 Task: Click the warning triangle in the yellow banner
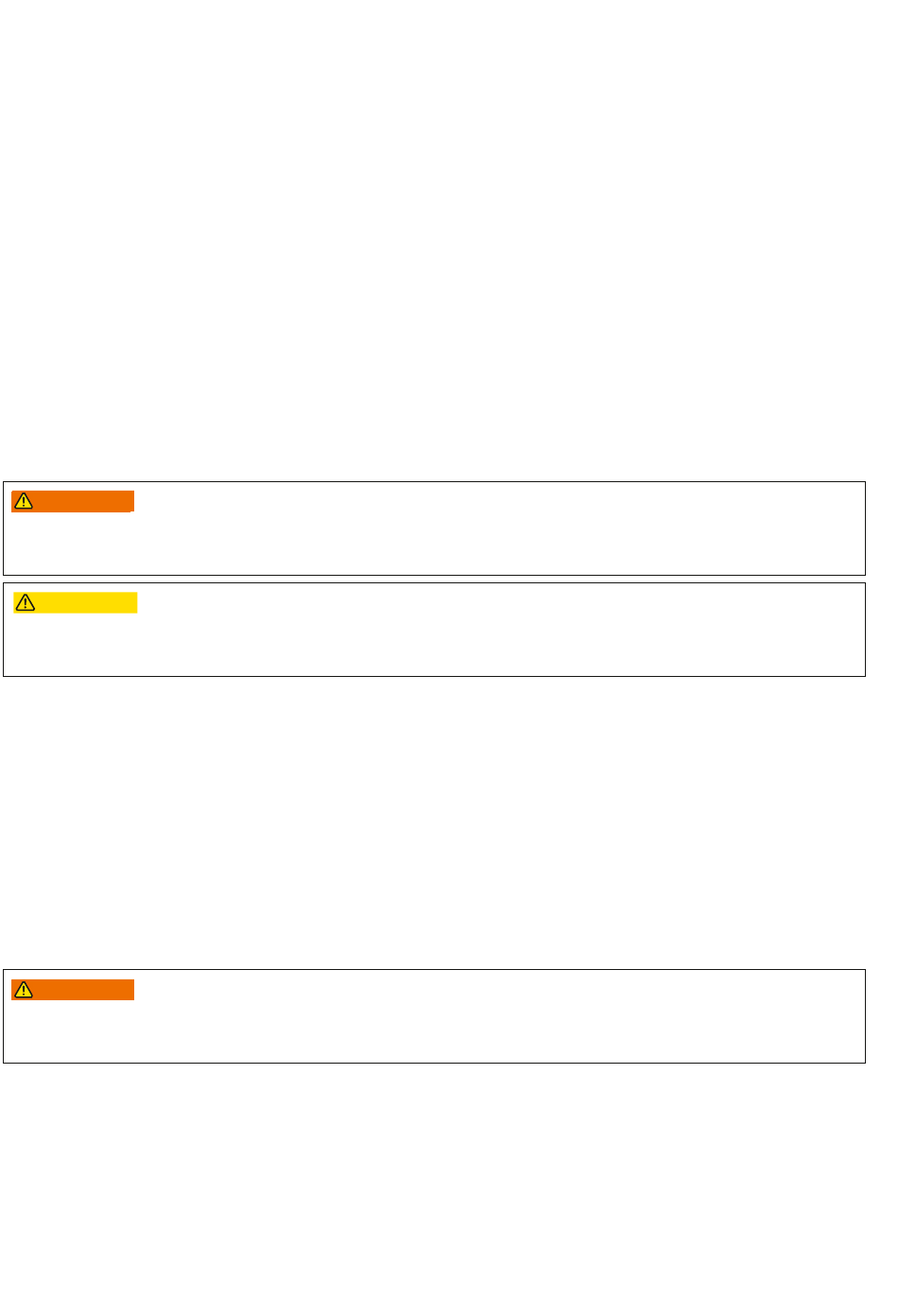click(26, 602)
